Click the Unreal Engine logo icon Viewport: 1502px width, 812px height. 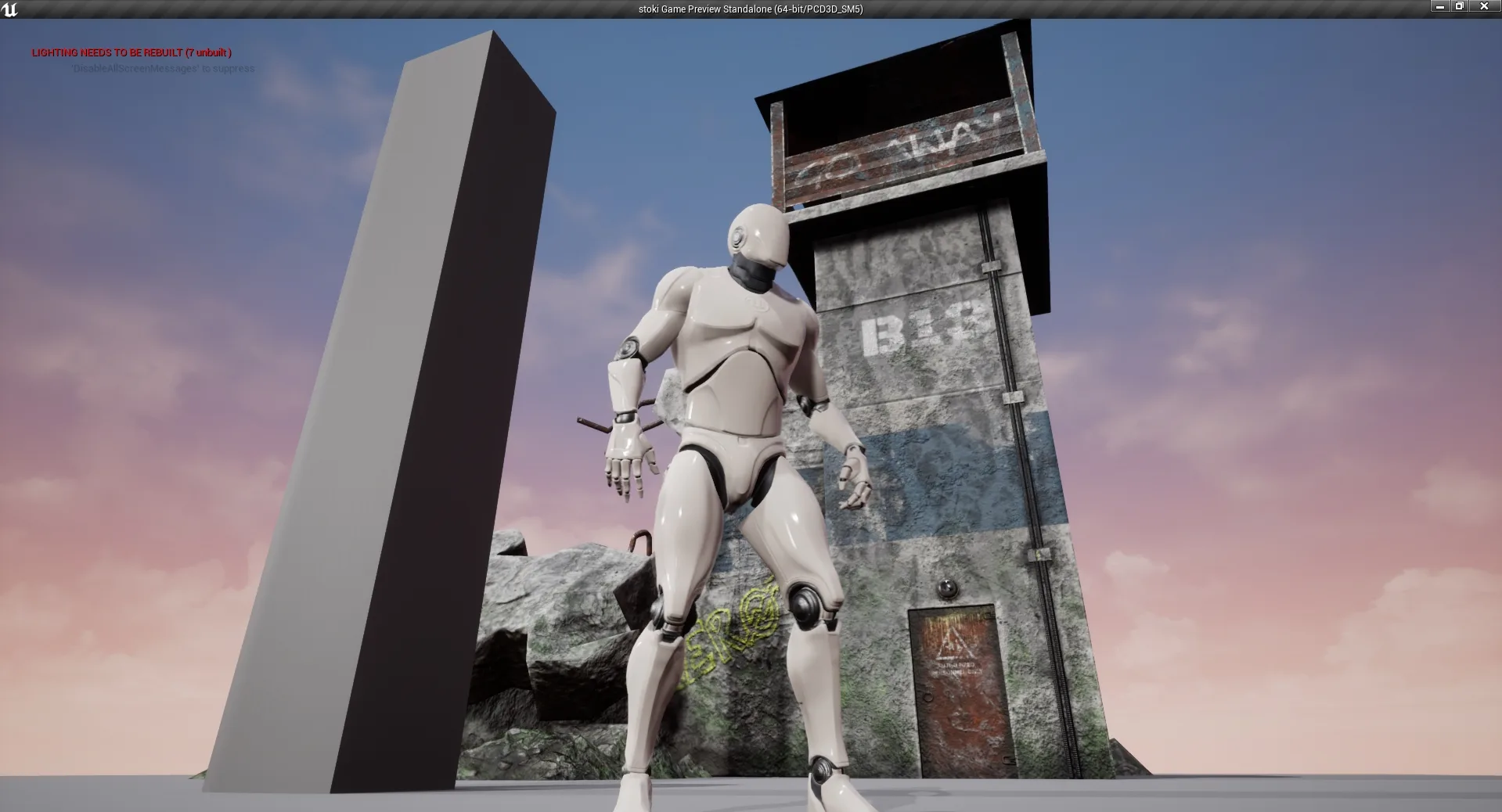tap(9, 9)
